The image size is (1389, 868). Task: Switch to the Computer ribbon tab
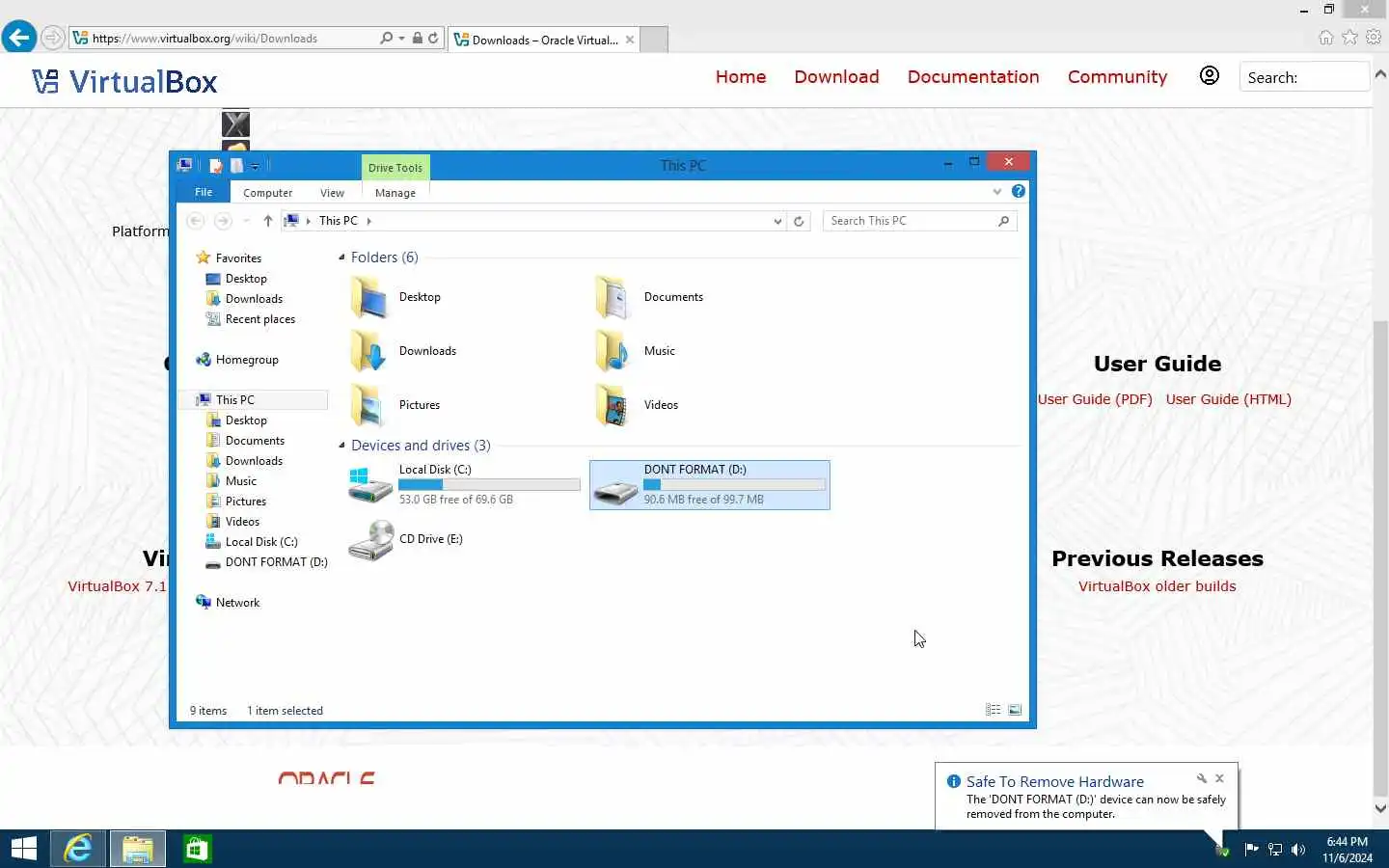pyautogui.click(x=267, y=193)
